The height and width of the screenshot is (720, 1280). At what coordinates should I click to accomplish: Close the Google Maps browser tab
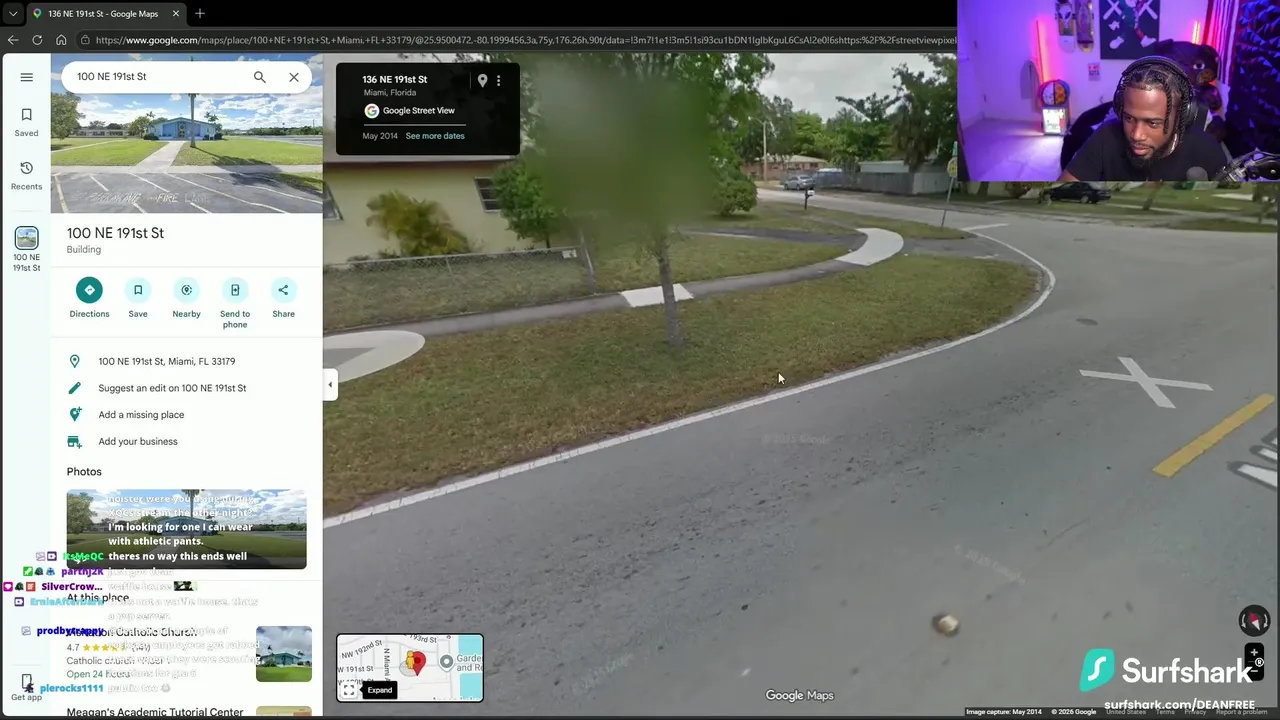pos(176,14)
